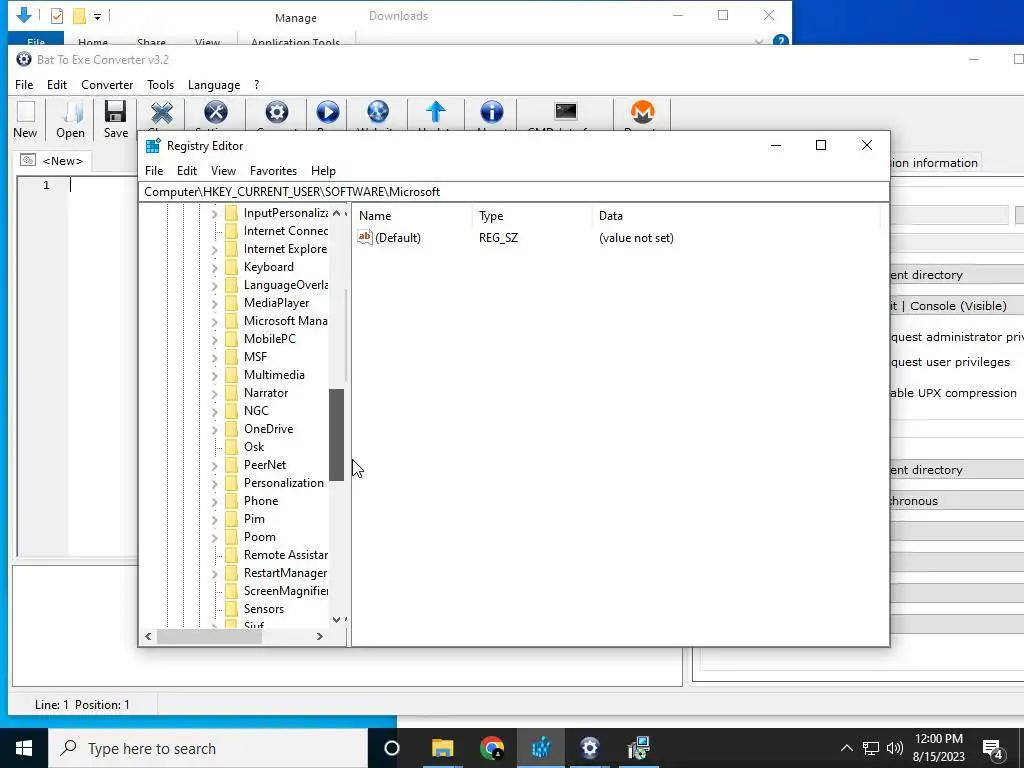Open the Language menu in Bat To Exe
Screen dimensions: 1024x768
tap(214, 85)
